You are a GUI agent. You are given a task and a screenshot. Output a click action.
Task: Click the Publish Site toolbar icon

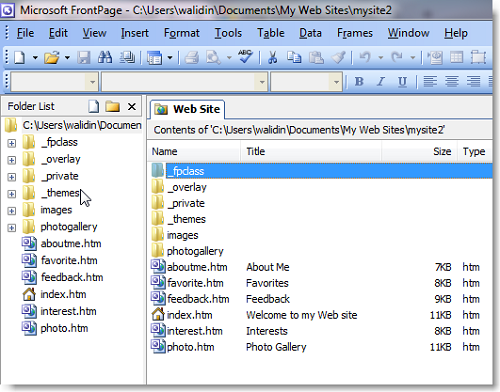127,58
